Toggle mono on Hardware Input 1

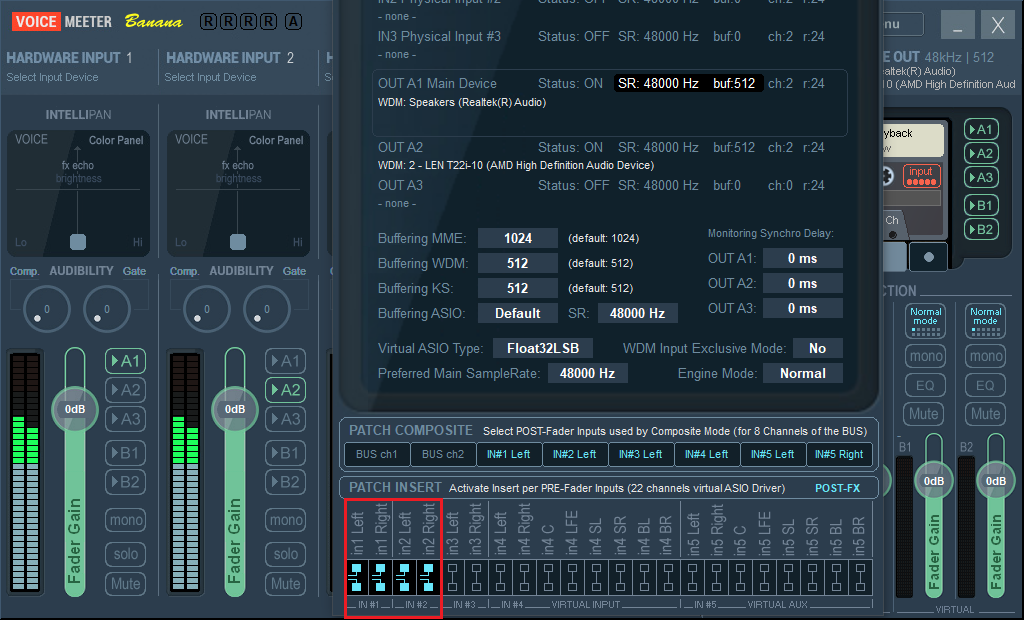(x=125, y=520)
